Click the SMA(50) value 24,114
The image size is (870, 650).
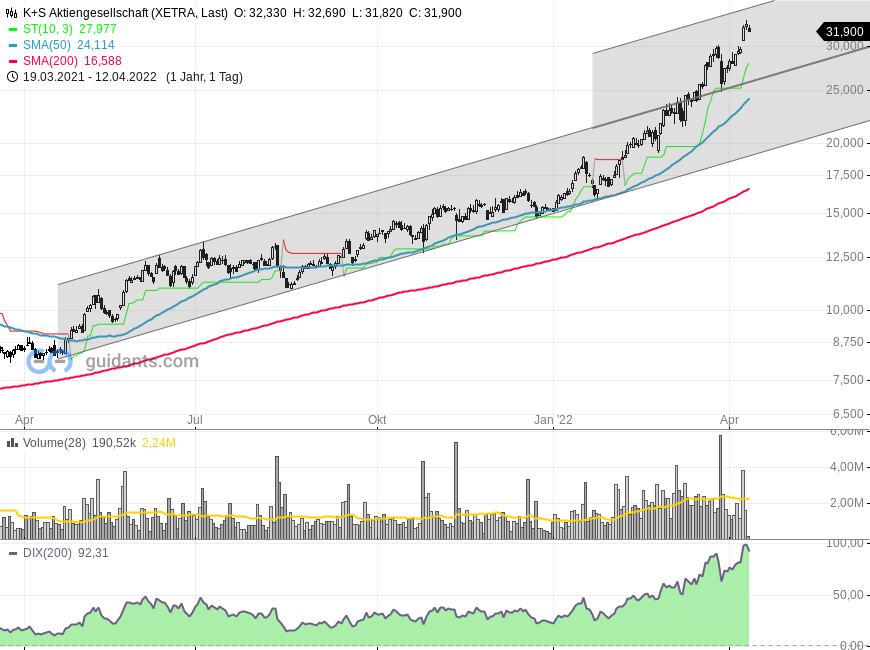95,45
